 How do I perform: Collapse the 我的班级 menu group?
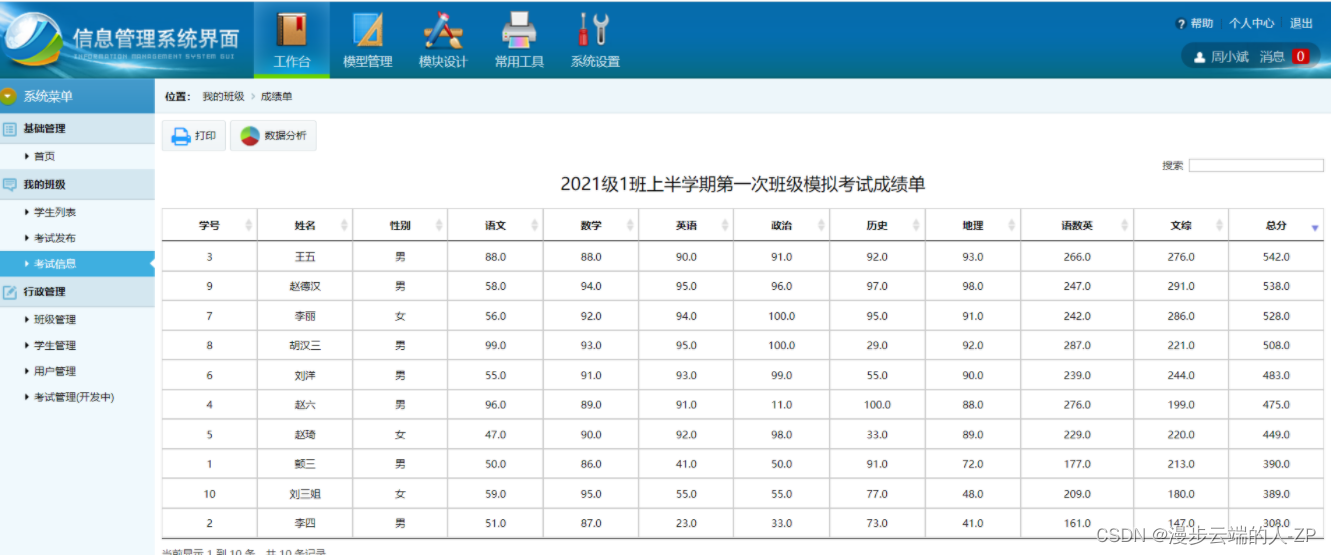tap(77, 185)
